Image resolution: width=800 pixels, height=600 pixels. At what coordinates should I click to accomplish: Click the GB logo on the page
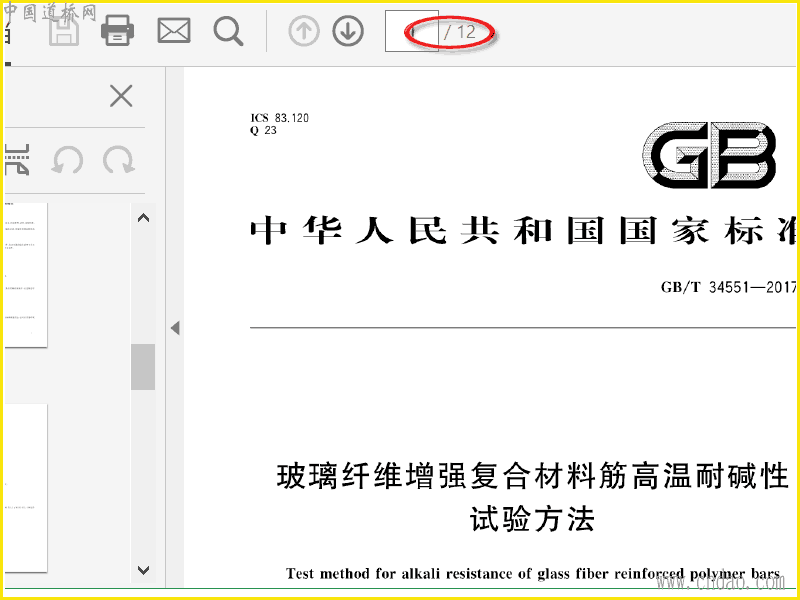pos(709,155)
